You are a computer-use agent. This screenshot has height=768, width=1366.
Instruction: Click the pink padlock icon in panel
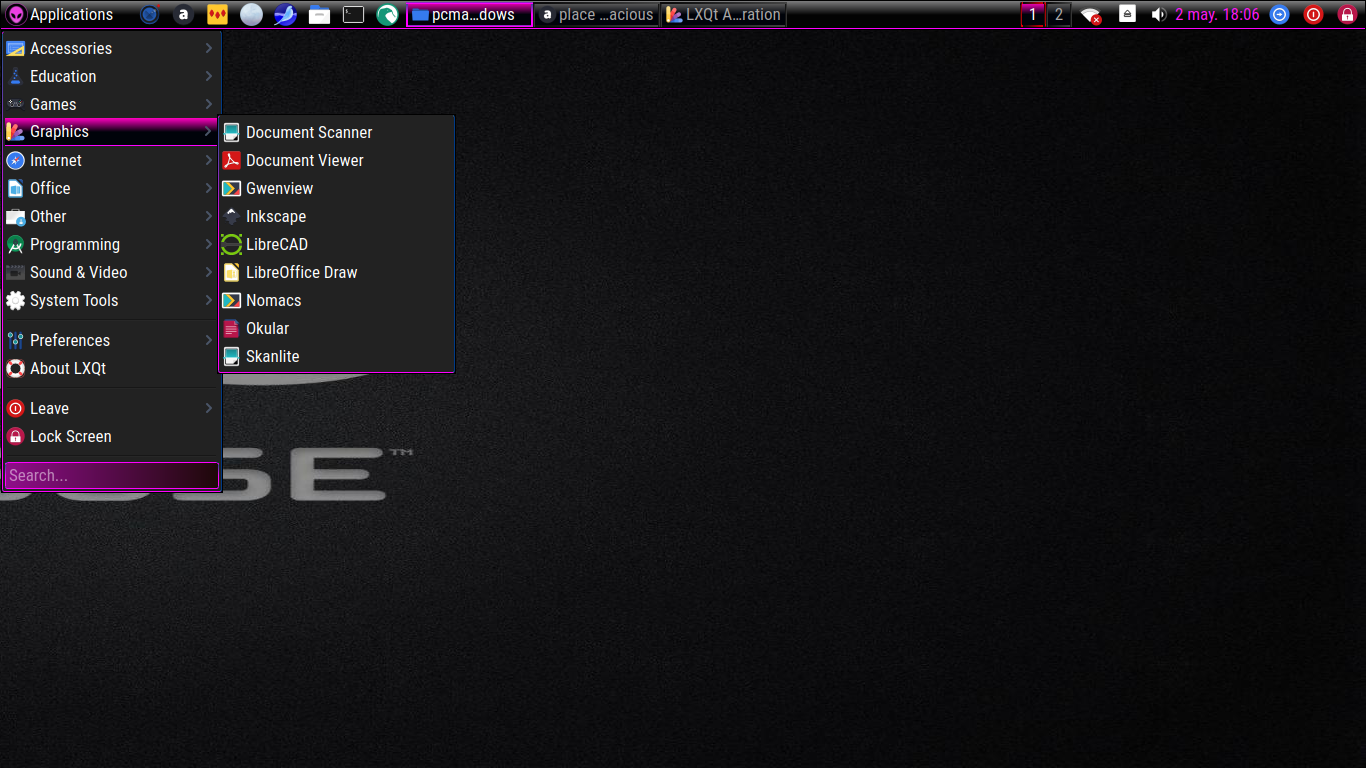click(1347, 15)
